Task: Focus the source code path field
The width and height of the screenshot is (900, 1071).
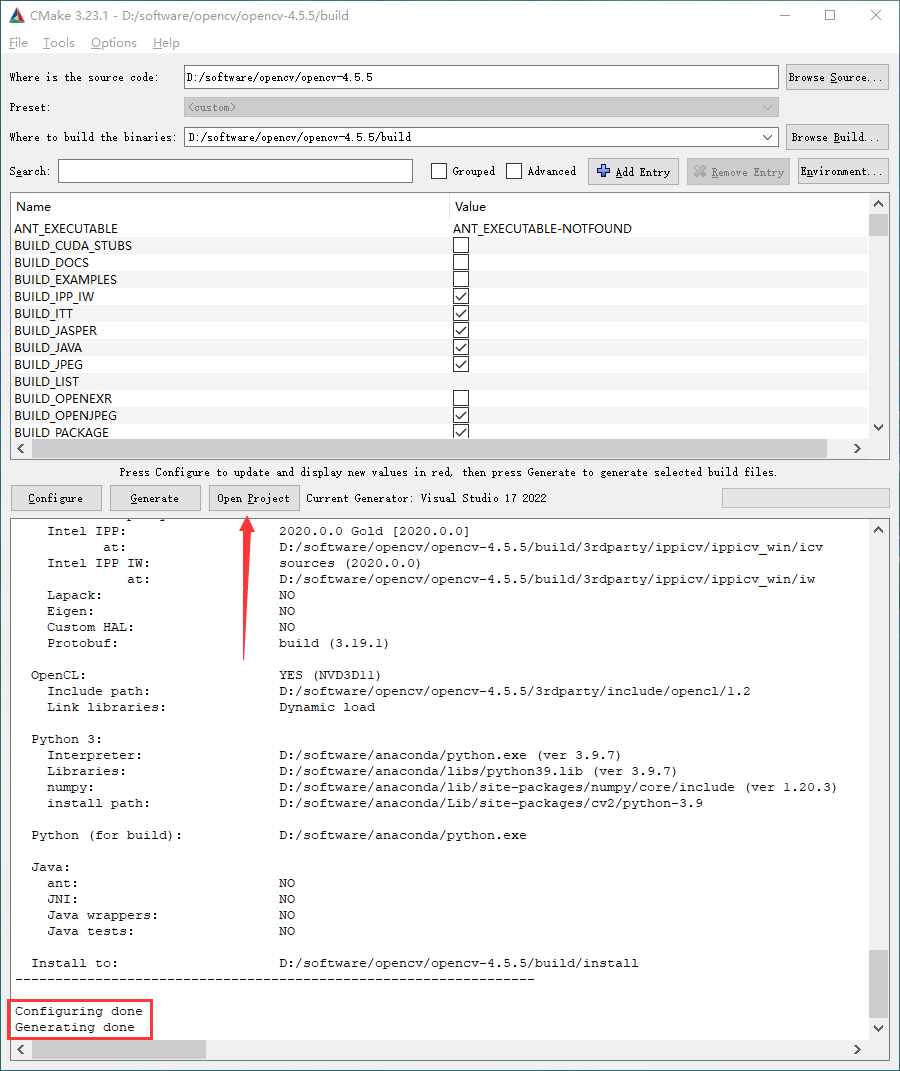Action: (481, 77)
